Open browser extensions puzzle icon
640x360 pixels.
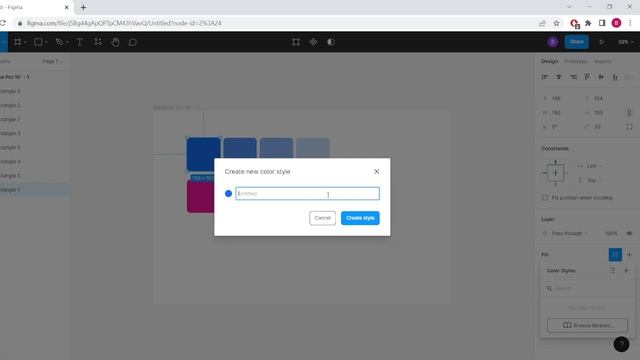[x=588, y=23]
